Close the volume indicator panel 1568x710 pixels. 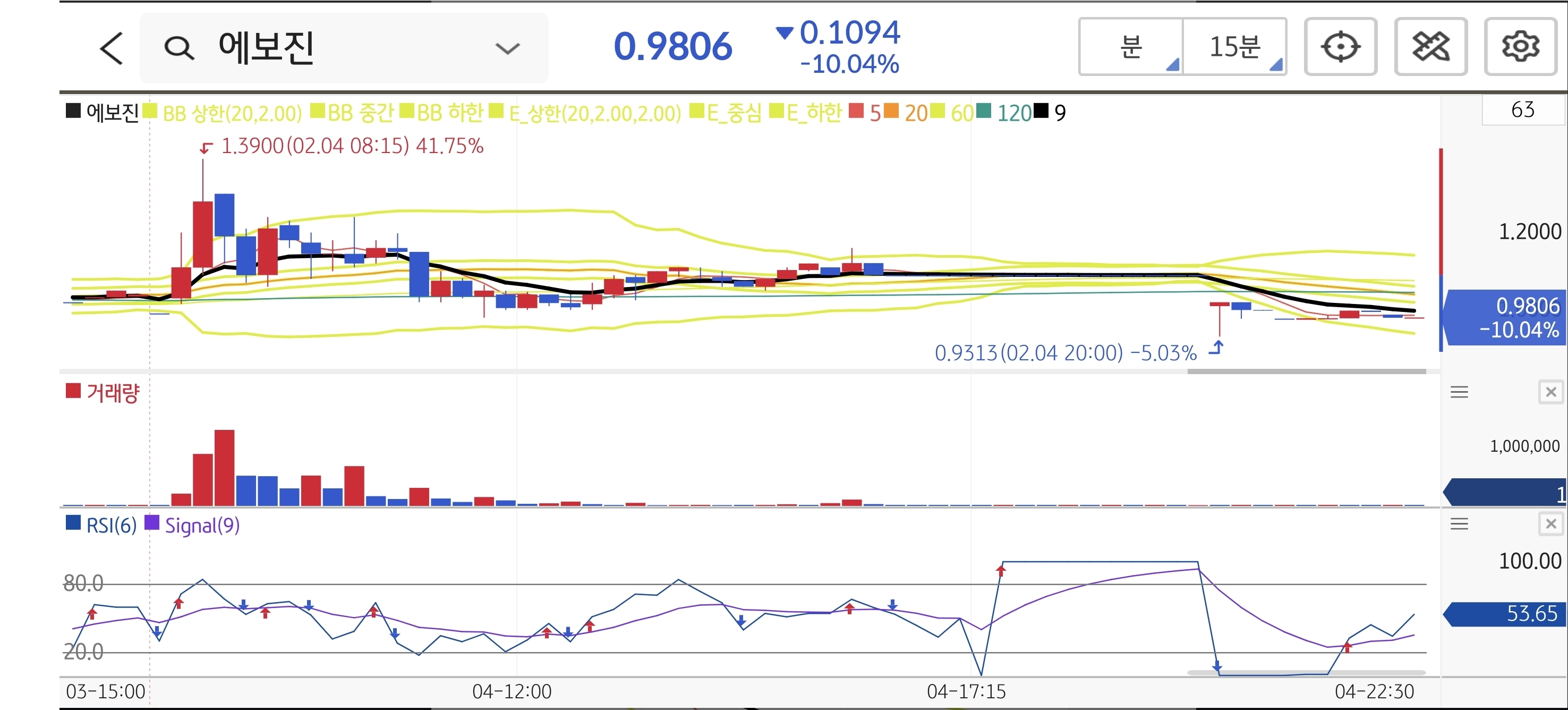coord(1550,392)
